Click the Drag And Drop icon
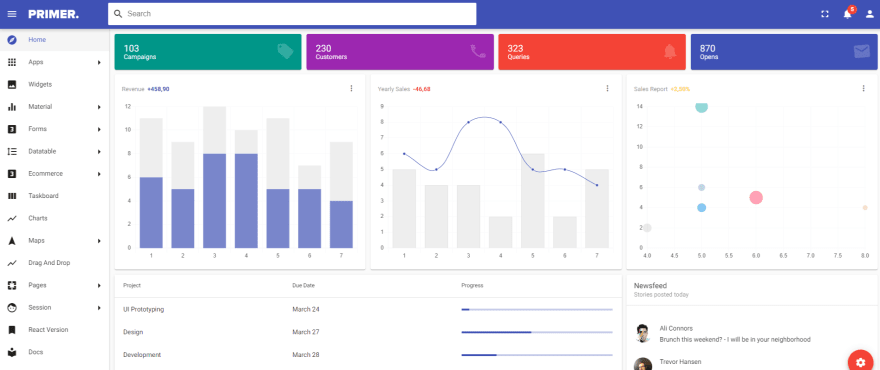880x370 pixels. (x=12, y=263)
